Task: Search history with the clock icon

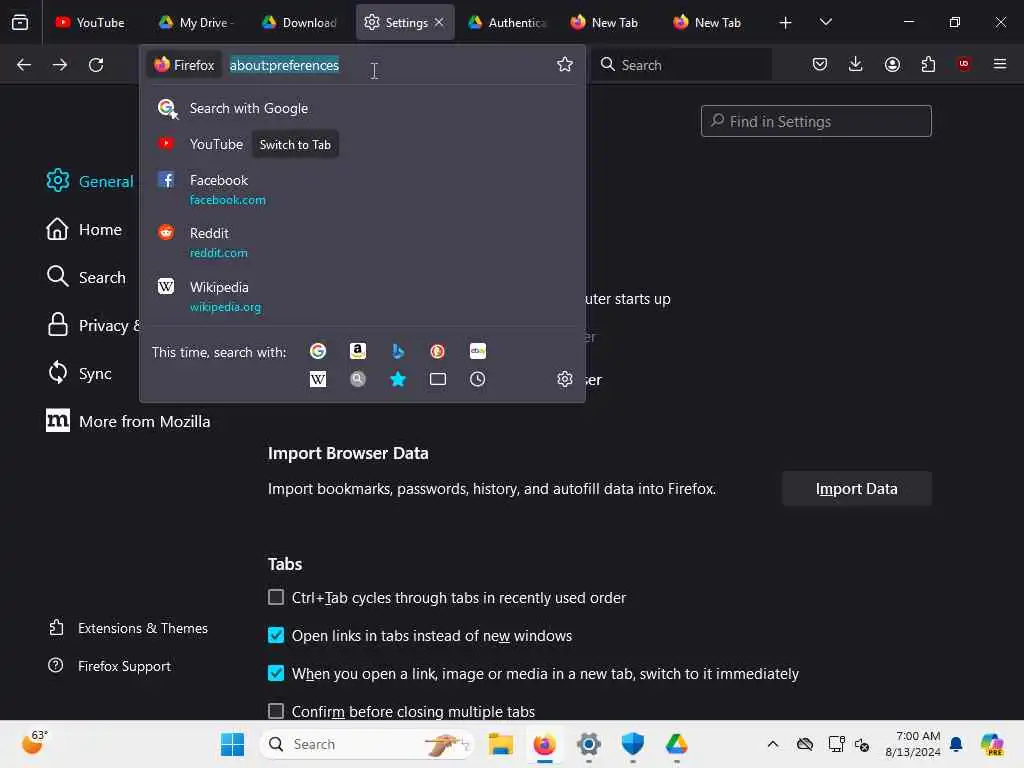Action: pos(477,379)
